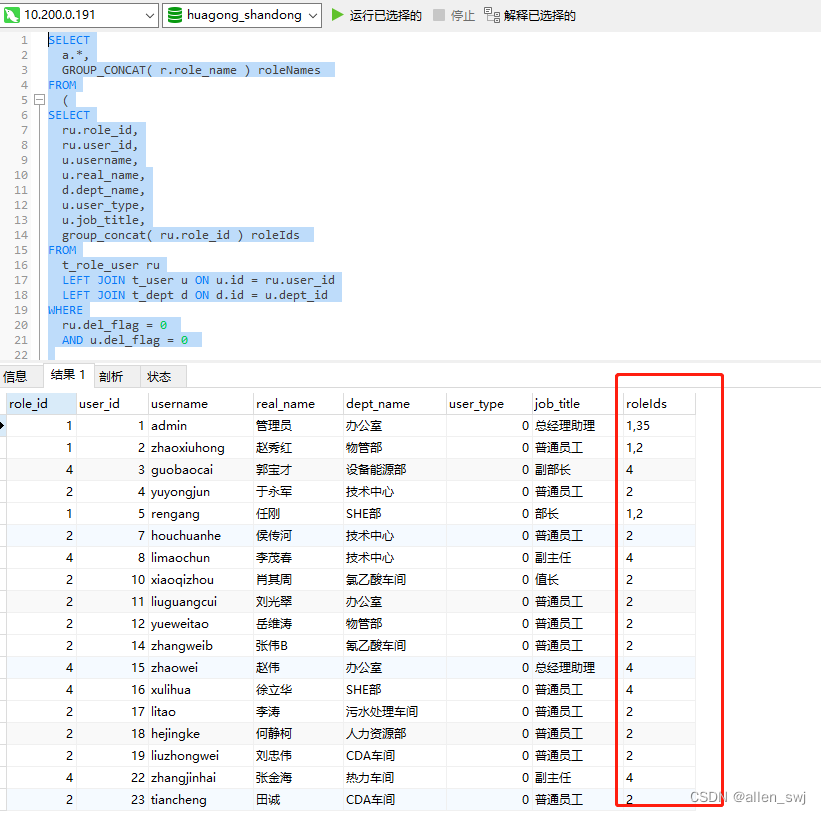Click line number 17 in editor gutter
Viewport: 821px width, 814px height.
point(21,280)
